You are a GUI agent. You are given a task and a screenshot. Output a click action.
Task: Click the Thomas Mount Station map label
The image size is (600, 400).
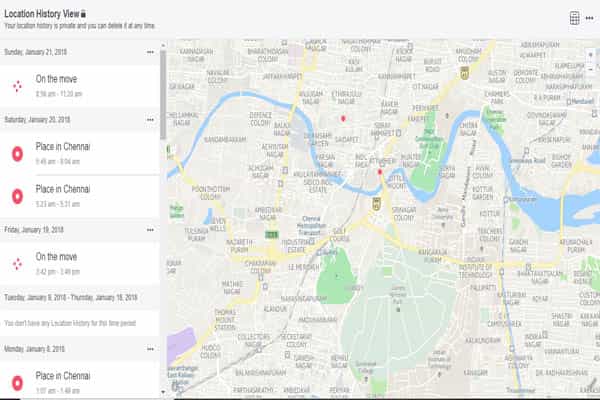click(225, 320)
